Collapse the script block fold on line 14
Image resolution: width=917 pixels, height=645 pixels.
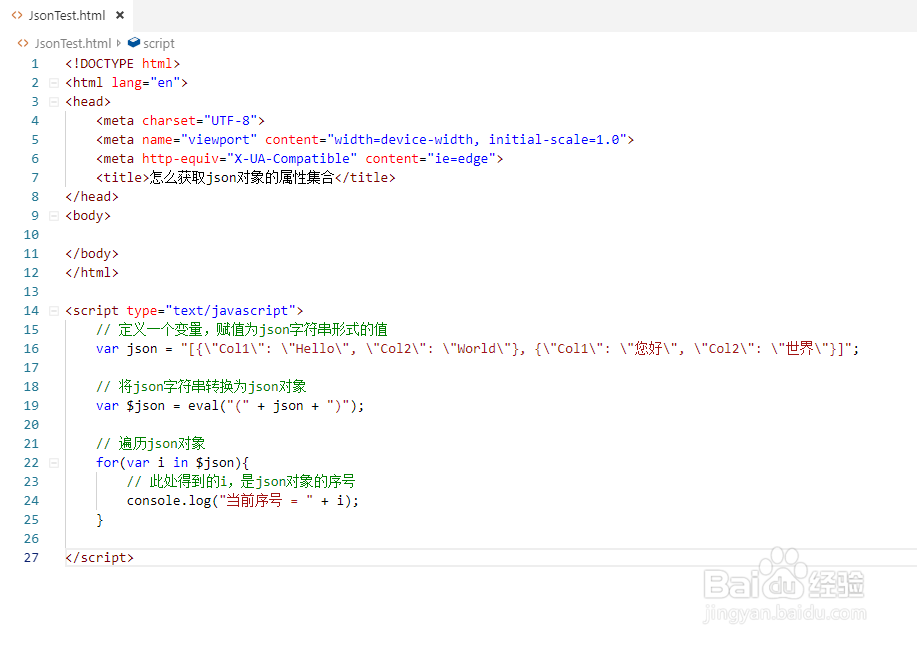coord(54,311)
